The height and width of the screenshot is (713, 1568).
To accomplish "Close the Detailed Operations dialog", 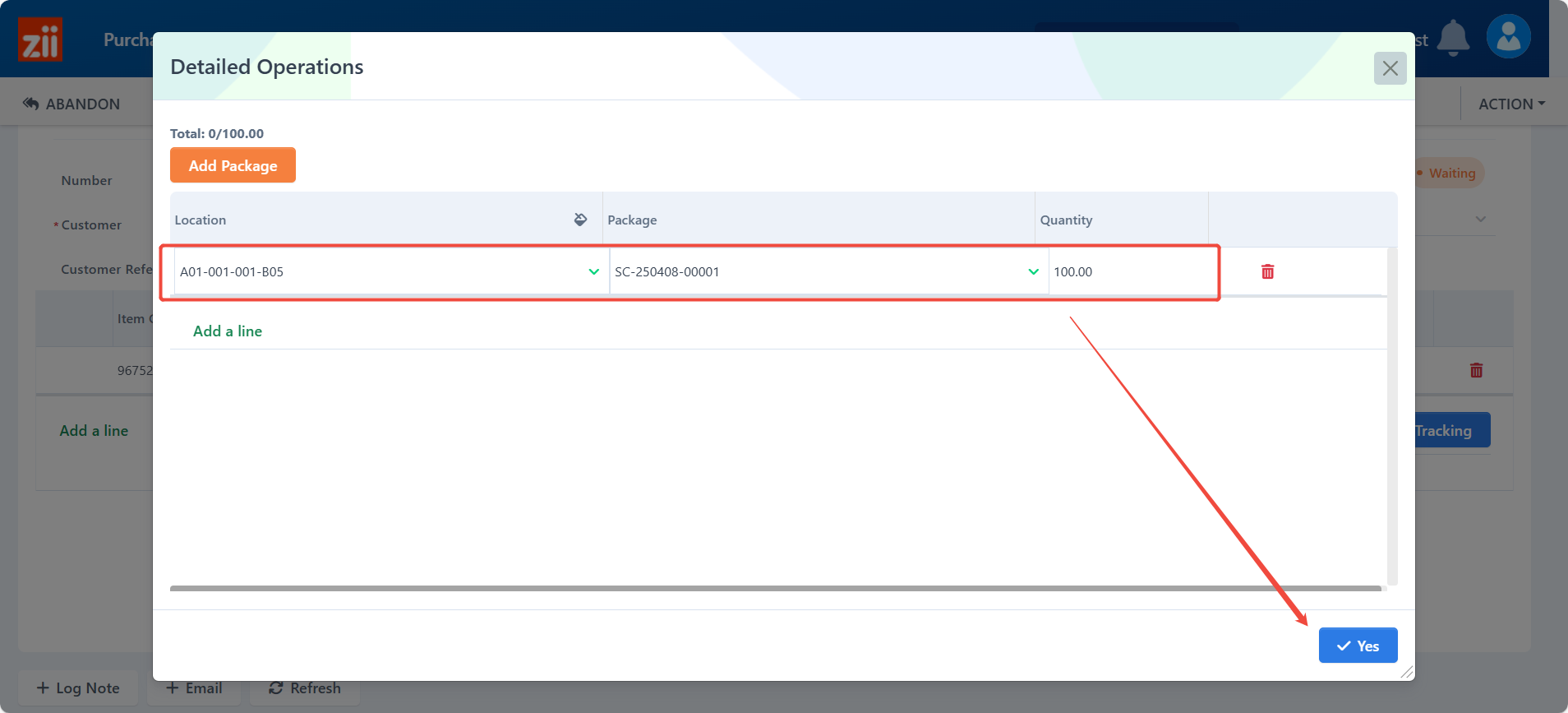I will [1390, 68].
